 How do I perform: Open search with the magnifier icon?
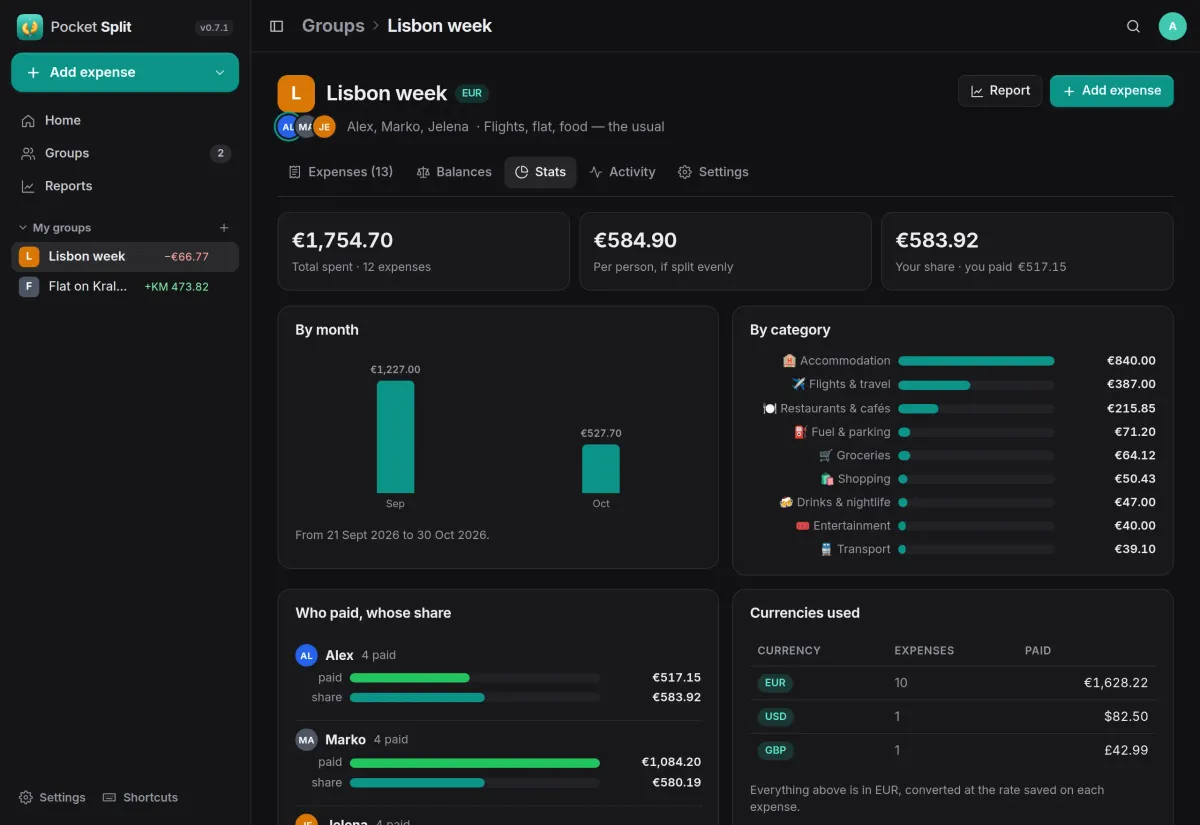(1133, 26)
